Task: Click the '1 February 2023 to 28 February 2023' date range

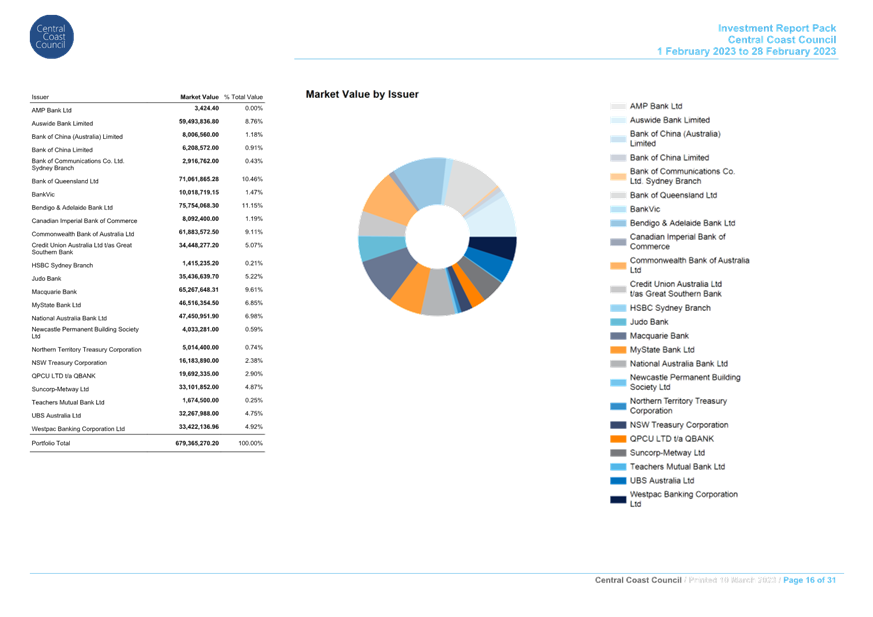Action: coord(746,51)
